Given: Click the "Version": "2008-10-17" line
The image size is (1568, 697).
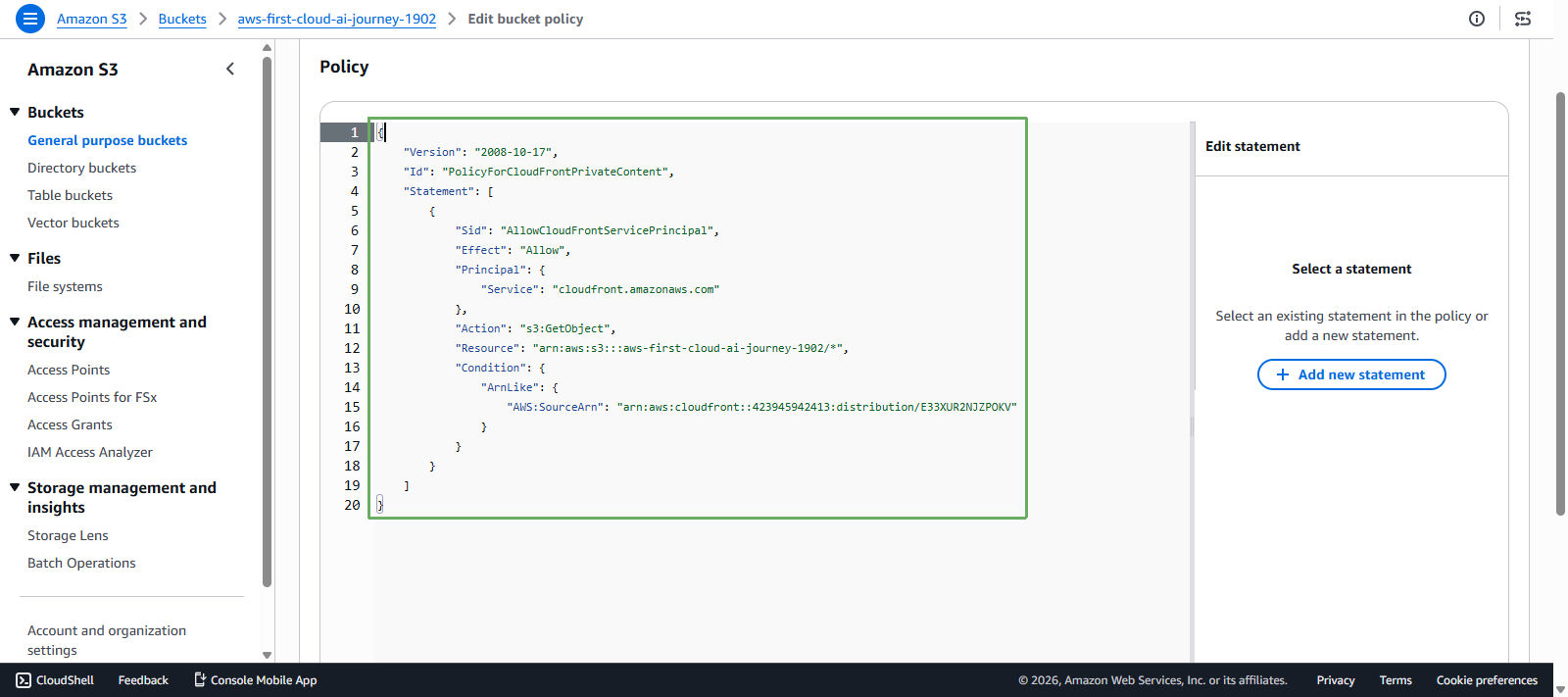Looking at the screenshot, I should pyautogui.click(x=480, y=152).
